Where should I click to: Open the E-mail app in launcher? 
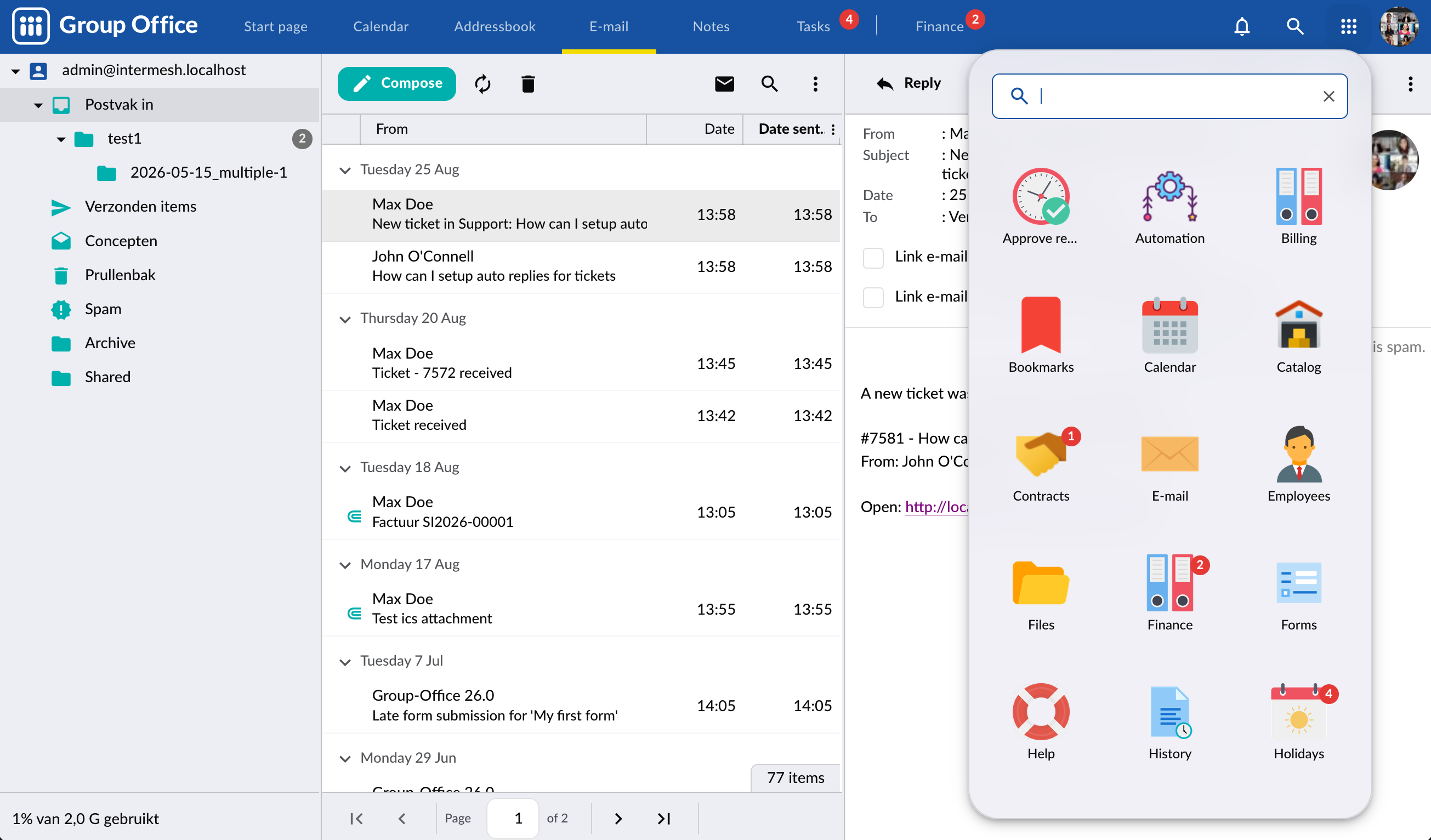[x=1169, y=464]
